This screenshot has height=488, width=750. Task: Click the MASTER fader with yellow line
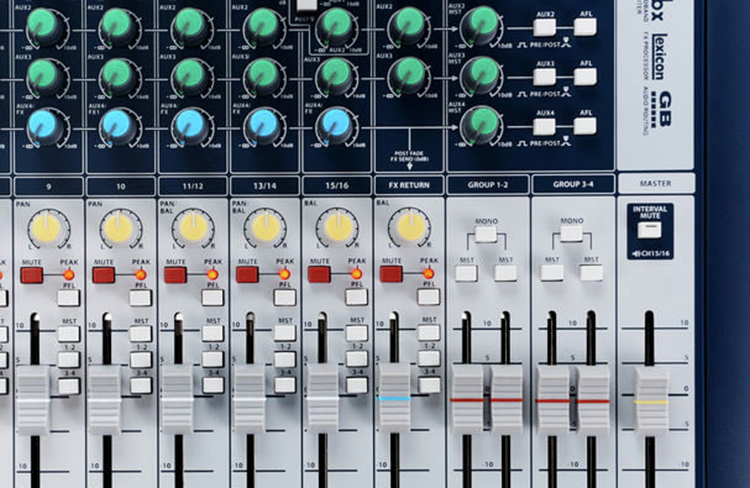point(651,401)
